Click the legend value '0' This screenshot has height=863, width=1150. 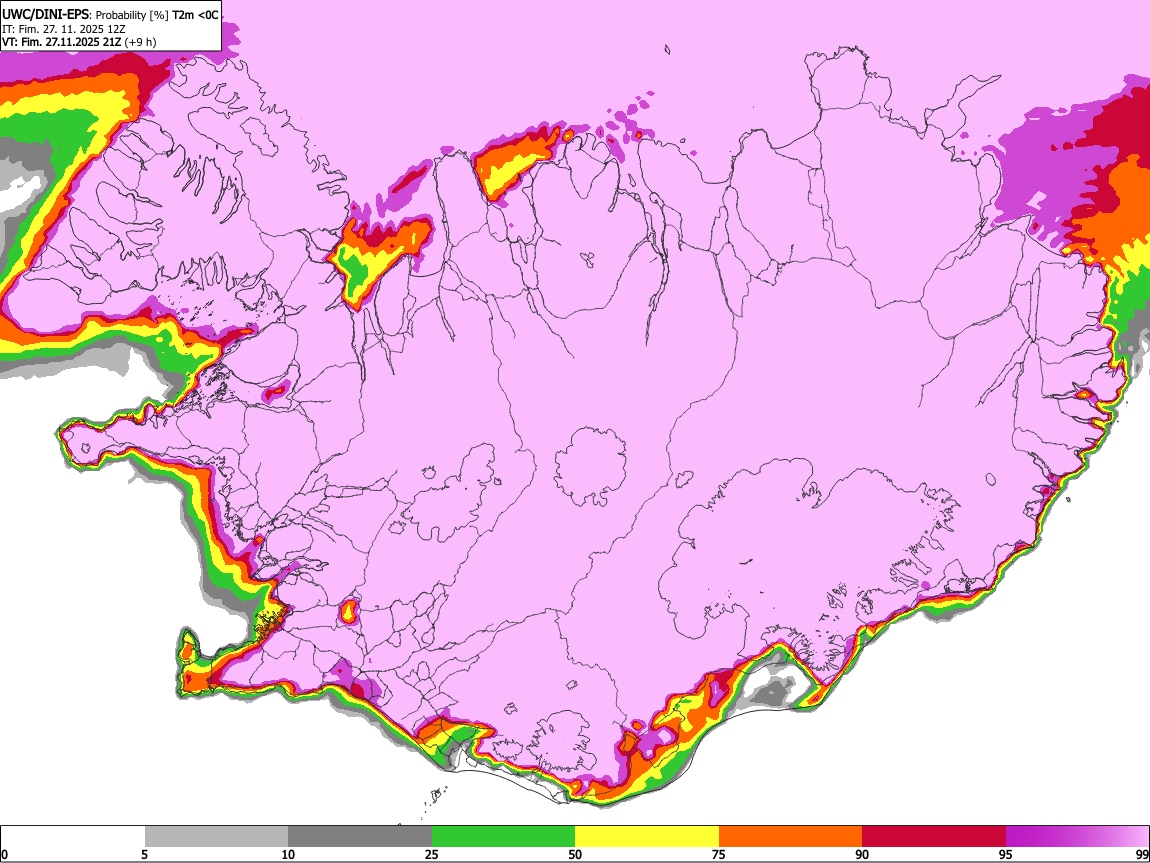click(x=4, y=855)
